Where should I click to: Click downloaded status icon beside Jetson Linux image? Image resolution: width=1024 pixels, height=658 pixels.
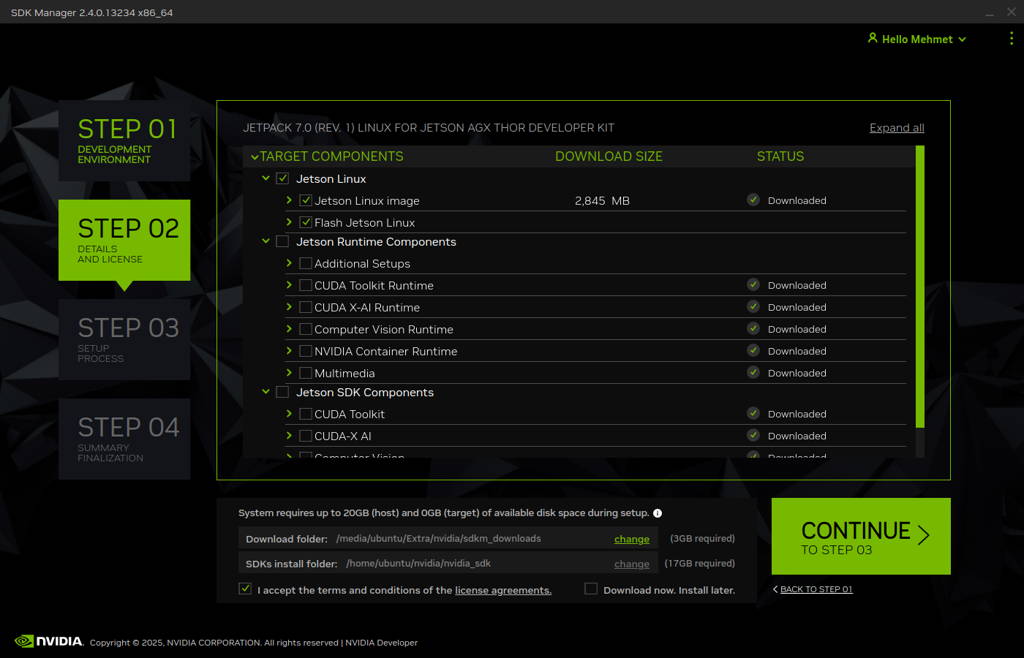pyautogui.click(x=753, y=199)
